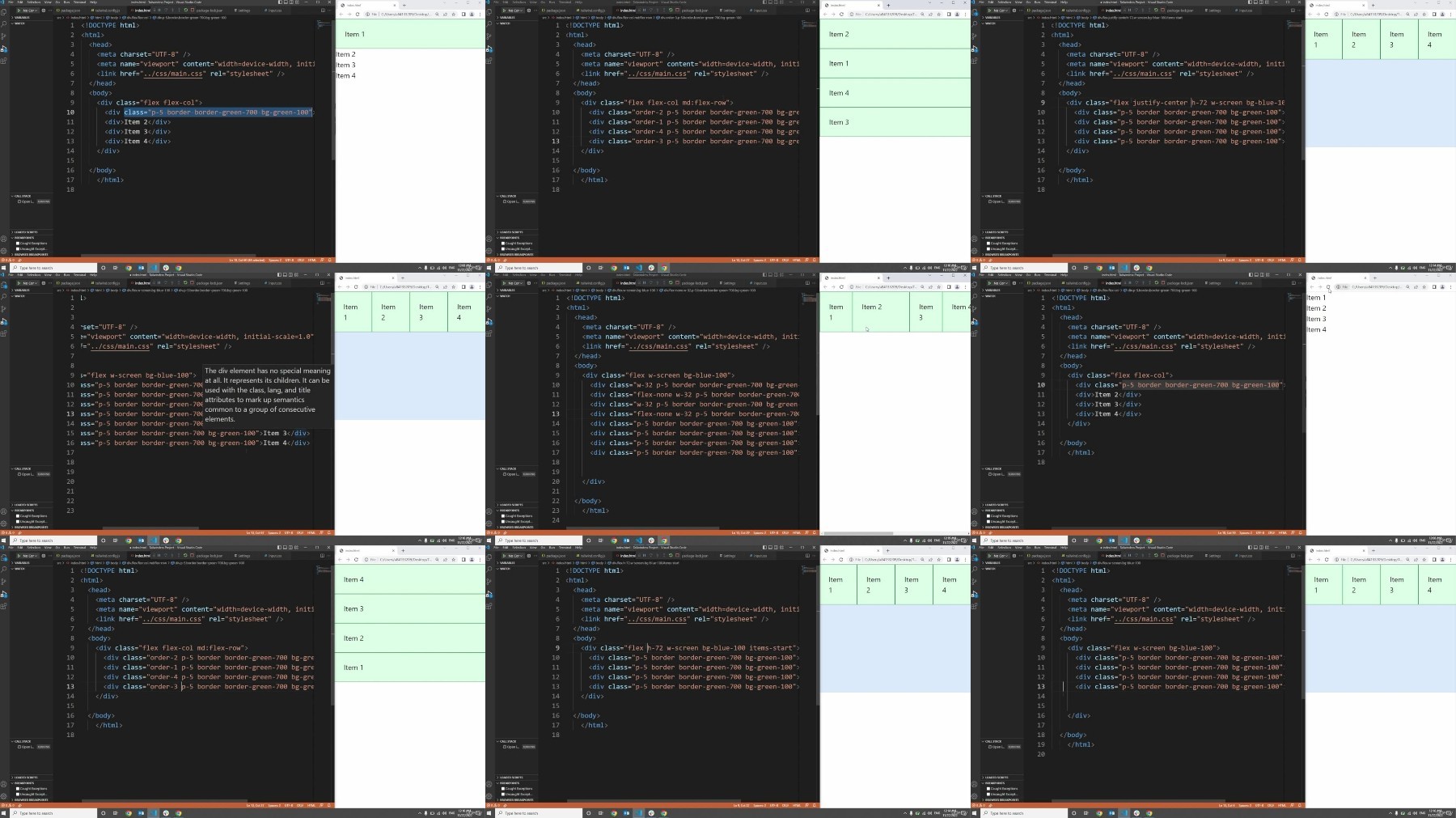Open browser menu dots in center browser window

(965, 286)
